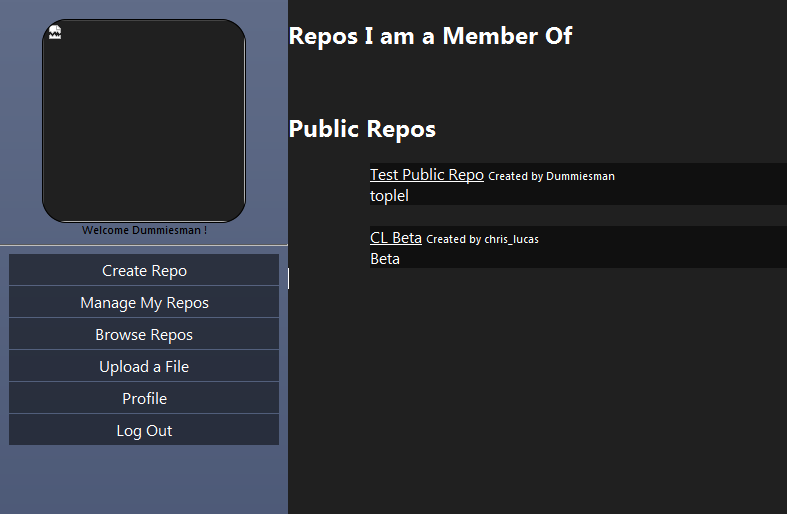The height and width of the screenshot is (514, 787).
Task: Click the Repos I am a Member Of heading
Action: point(430,36)
